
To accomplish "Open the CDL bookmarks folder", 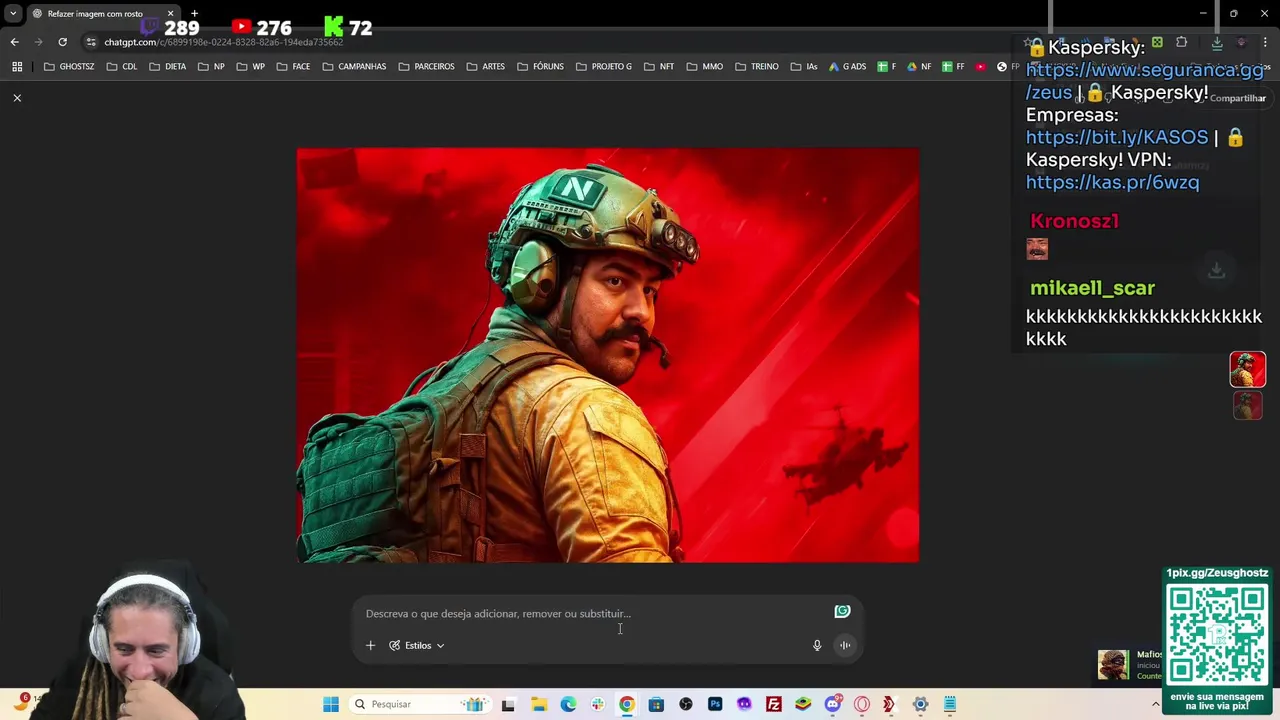I will [122, 67].
